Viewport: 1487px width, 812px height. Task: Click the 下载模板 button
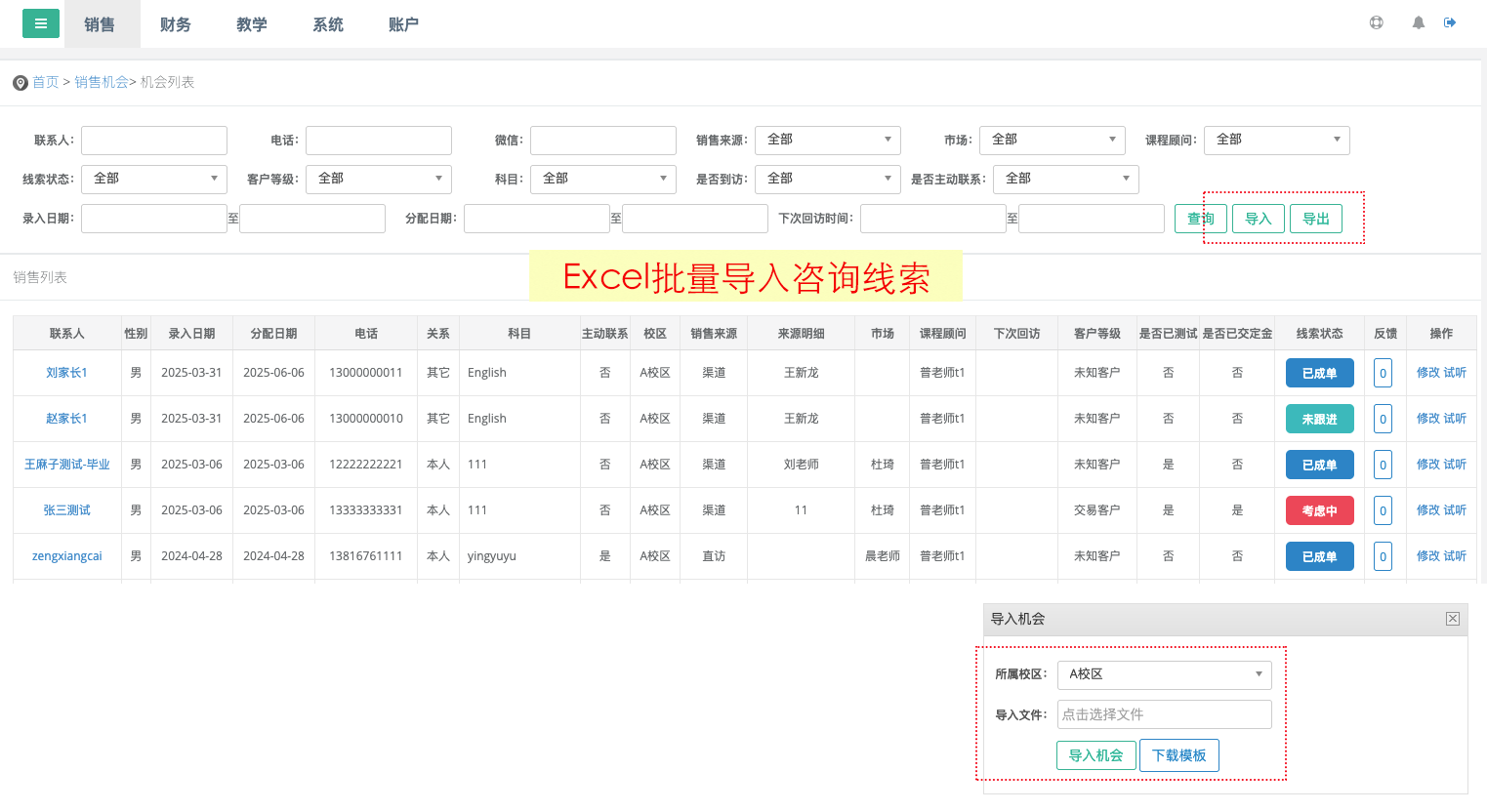click(x=1179, y=755)
